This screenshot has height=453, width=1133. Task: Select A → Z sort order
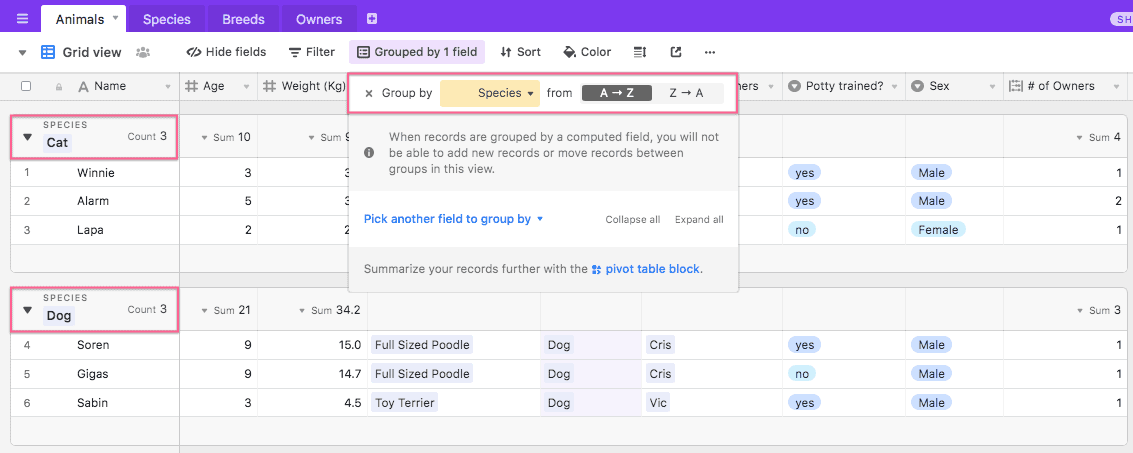[x=617, y=93]
